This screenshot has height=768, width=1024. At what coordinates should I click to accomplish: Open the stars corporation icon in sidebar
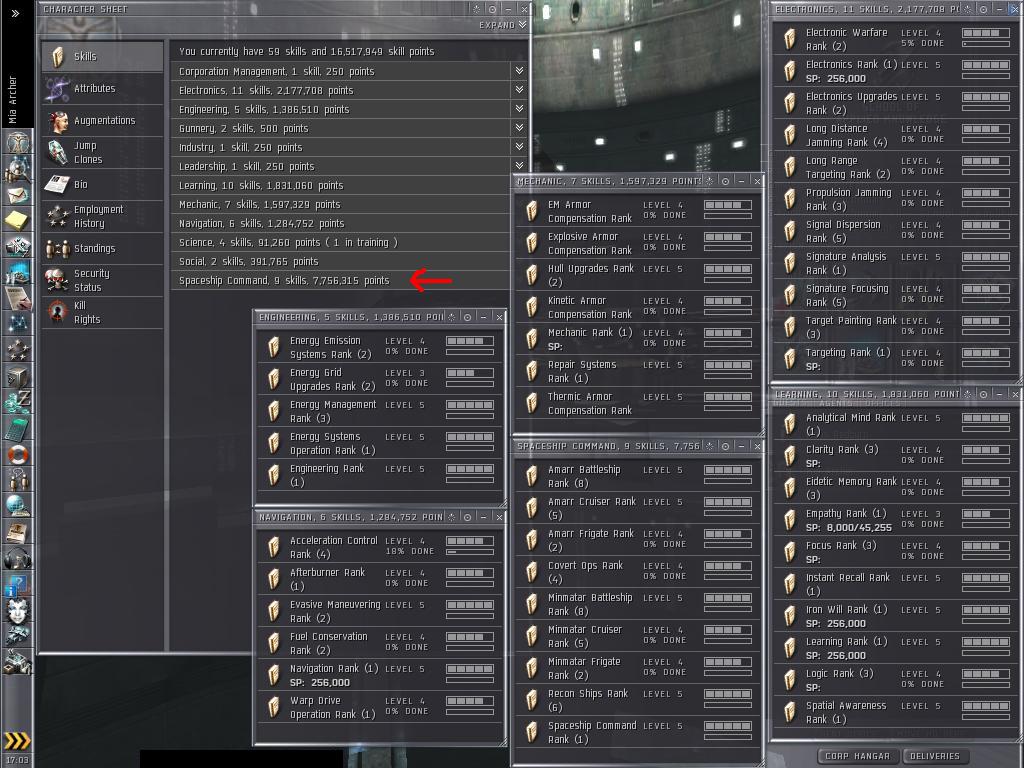(18, 349)
